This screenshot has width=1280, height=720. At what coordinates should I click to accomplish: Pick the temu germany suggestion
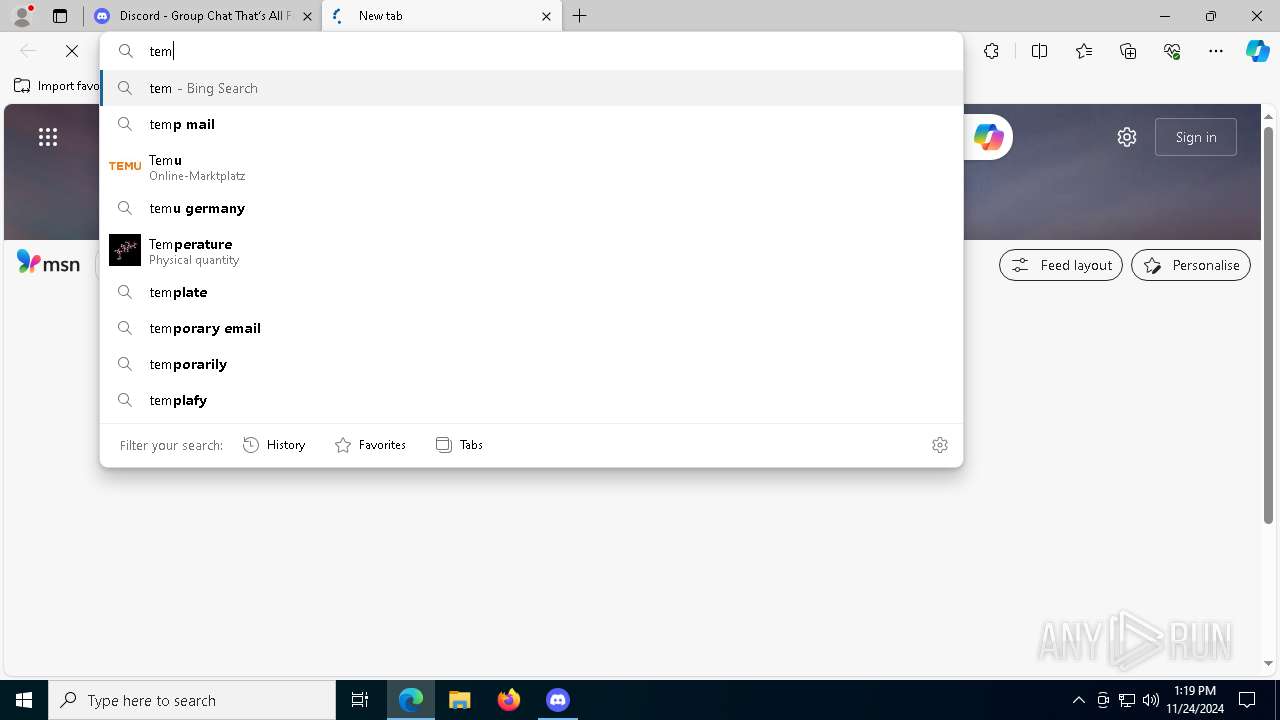pos(531,208)
